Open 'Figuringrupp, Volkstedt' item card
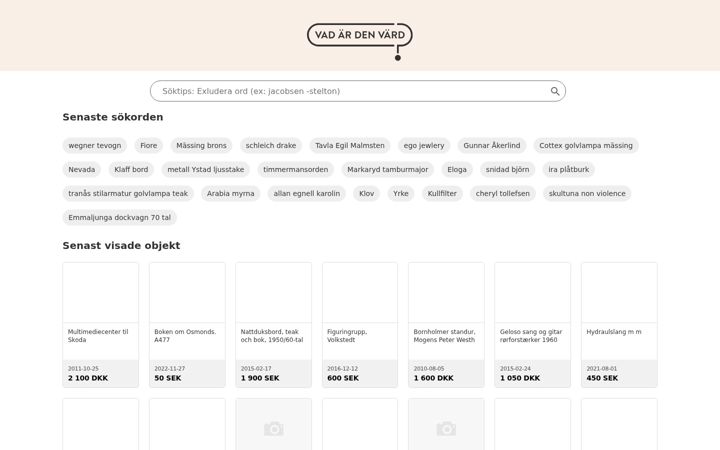720x450 pixels. point(360,325)
